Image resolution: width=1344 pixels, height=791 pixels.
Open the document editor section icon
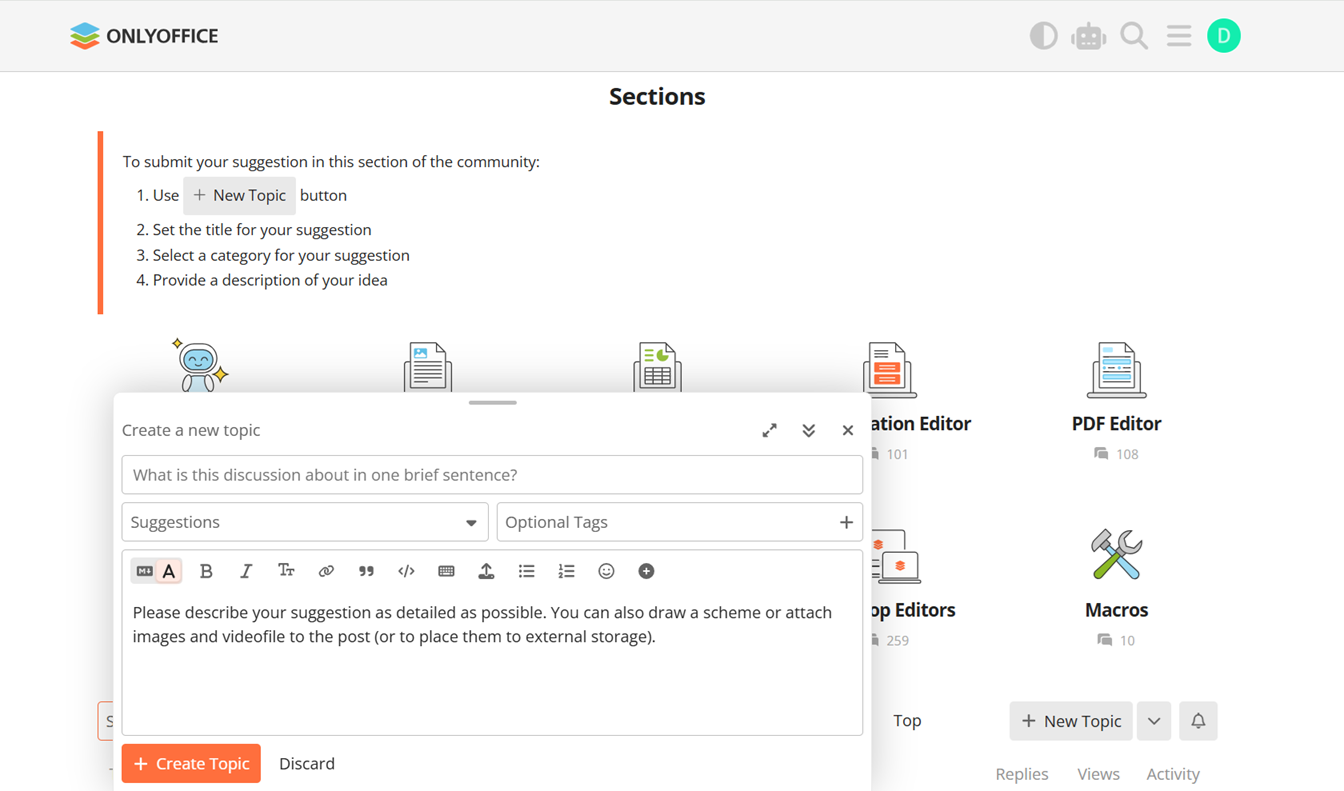(x=428, y=367)
